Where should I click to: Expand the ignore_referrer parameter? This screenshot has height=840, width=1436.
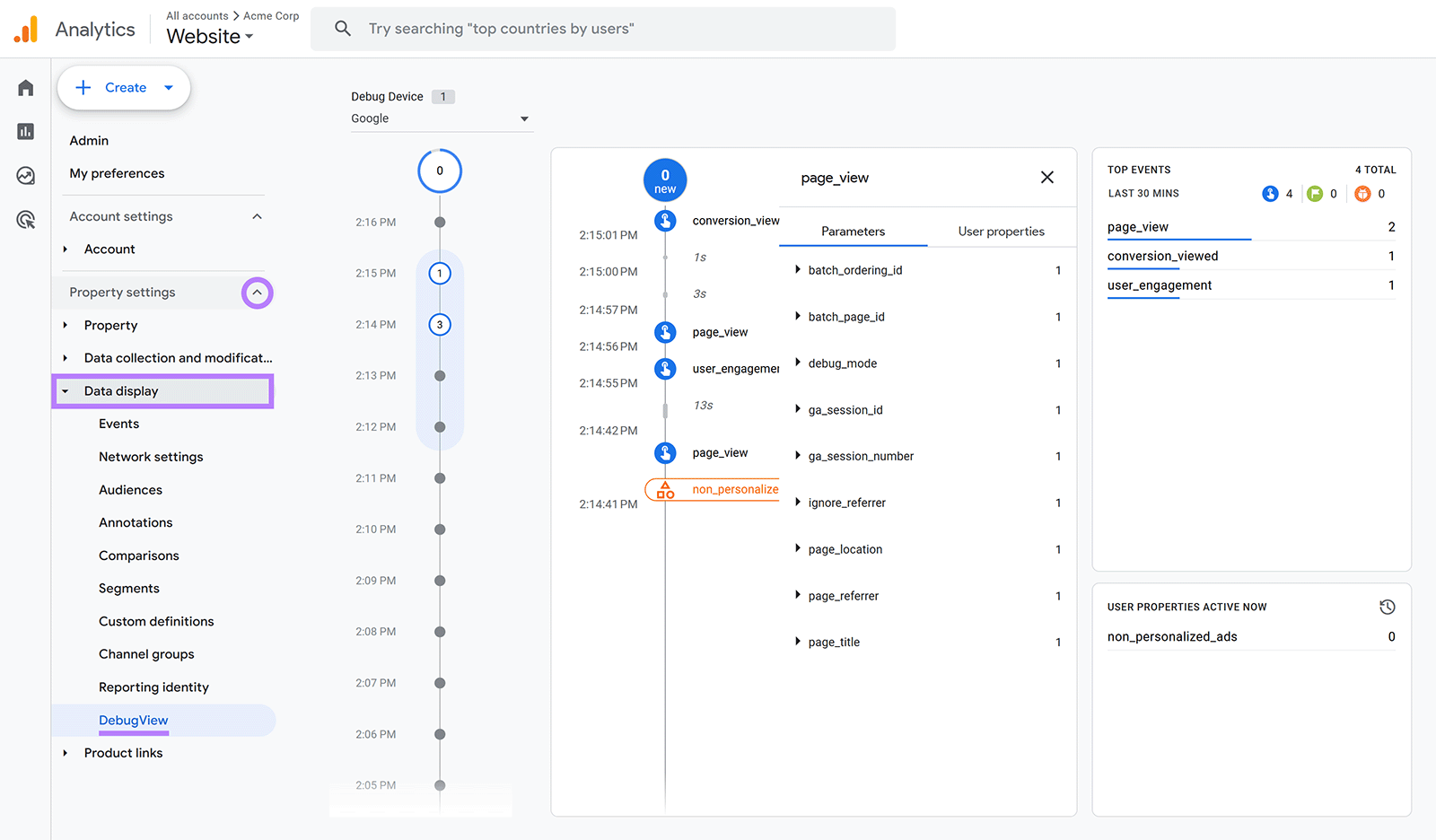[x=797, y=503]
